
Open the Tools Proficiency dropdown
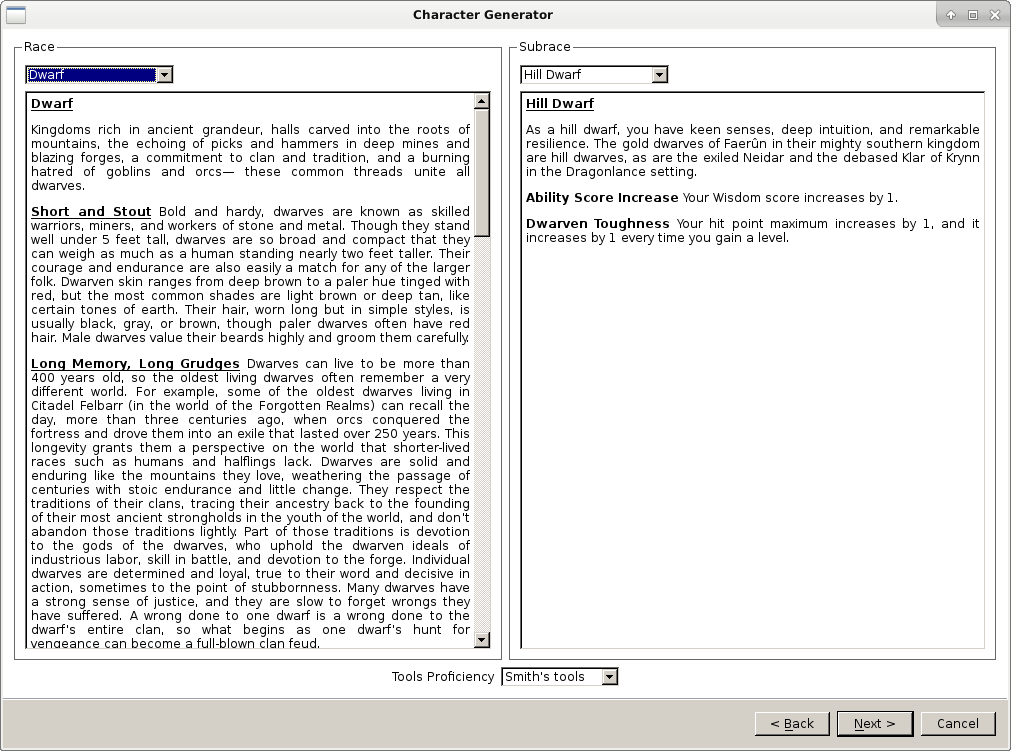click(560, 677)
